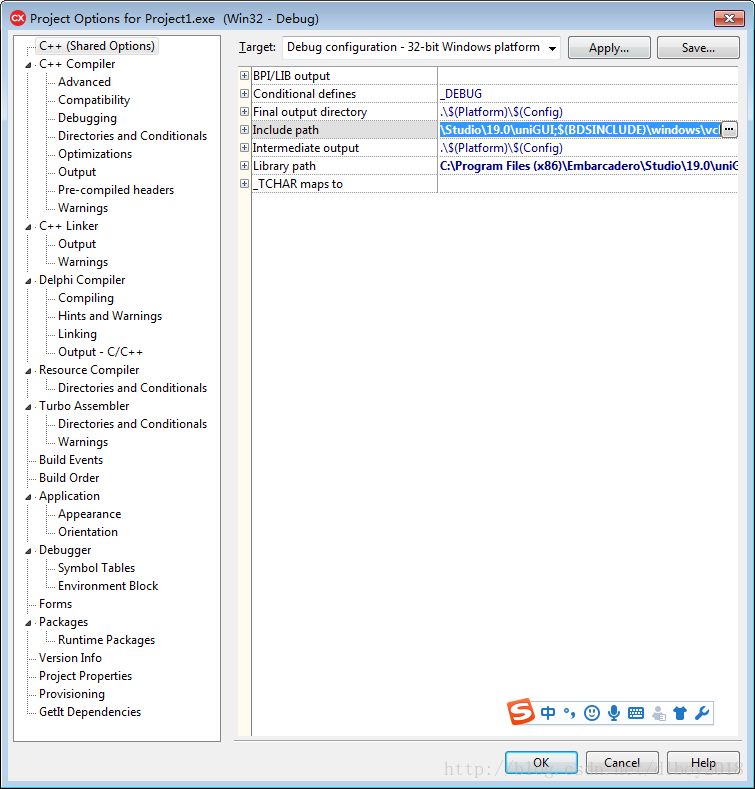Collapse the C++ Linker tree node

pyautogui.click(x=28, y=227)
